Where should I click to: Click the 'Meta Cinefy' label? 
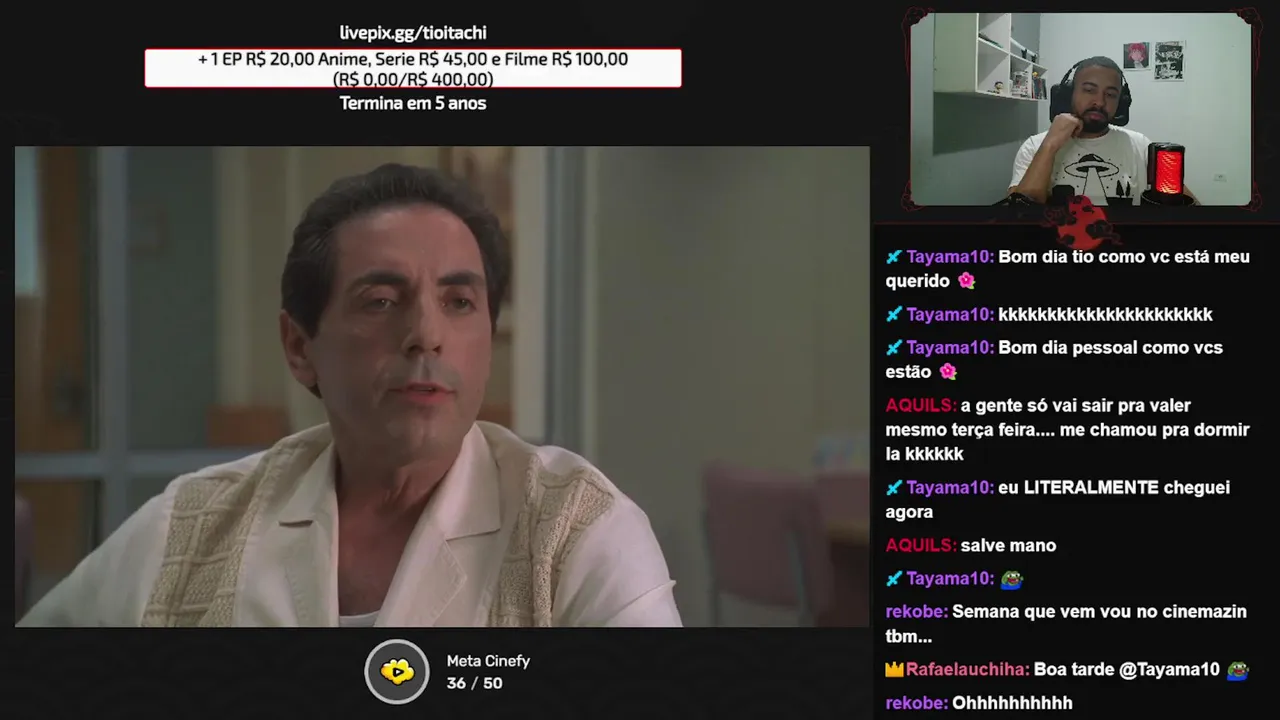[488, 661]
